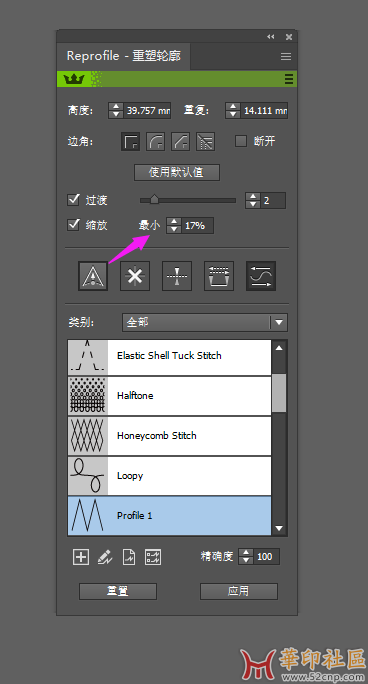Image resolution: width=368 pixels, height=684 pixels.
Task: Click the profile document icon
Action: [x=129, y=557]
